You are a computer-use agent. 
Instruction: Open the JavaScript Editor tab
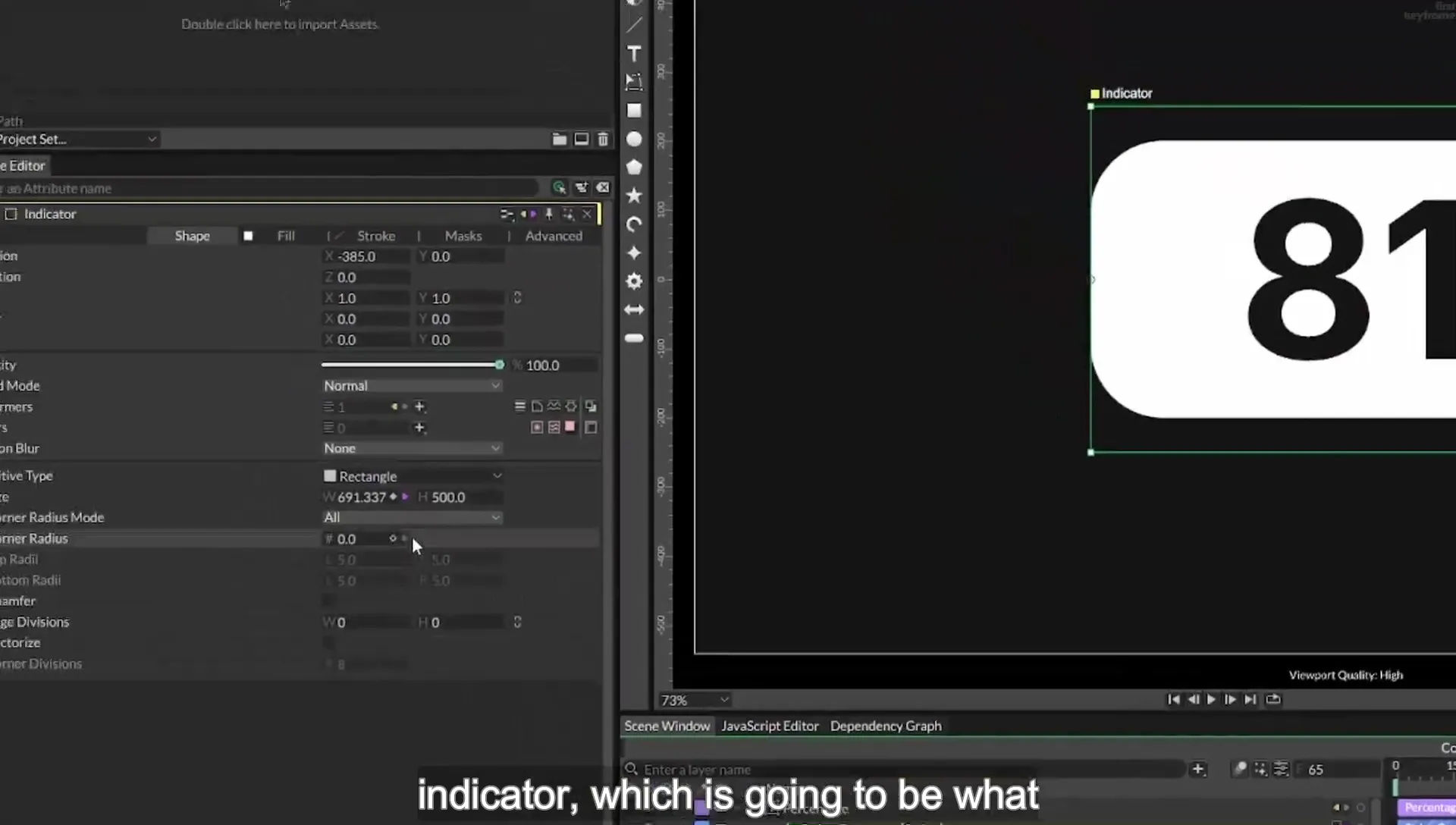click(x=770, y=726)
